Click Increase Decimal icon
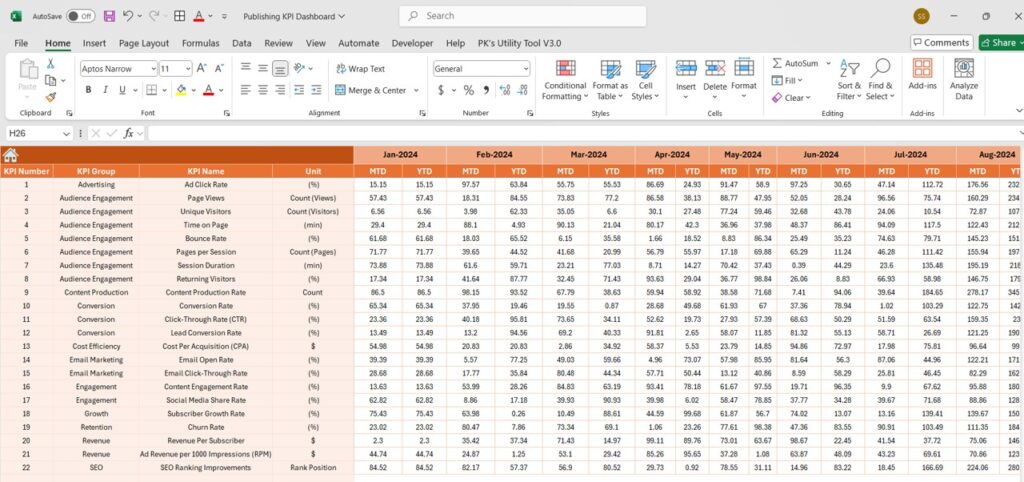Image resolution: width=1024 pixels, height=482 pixels. click(x=505, y=90)
